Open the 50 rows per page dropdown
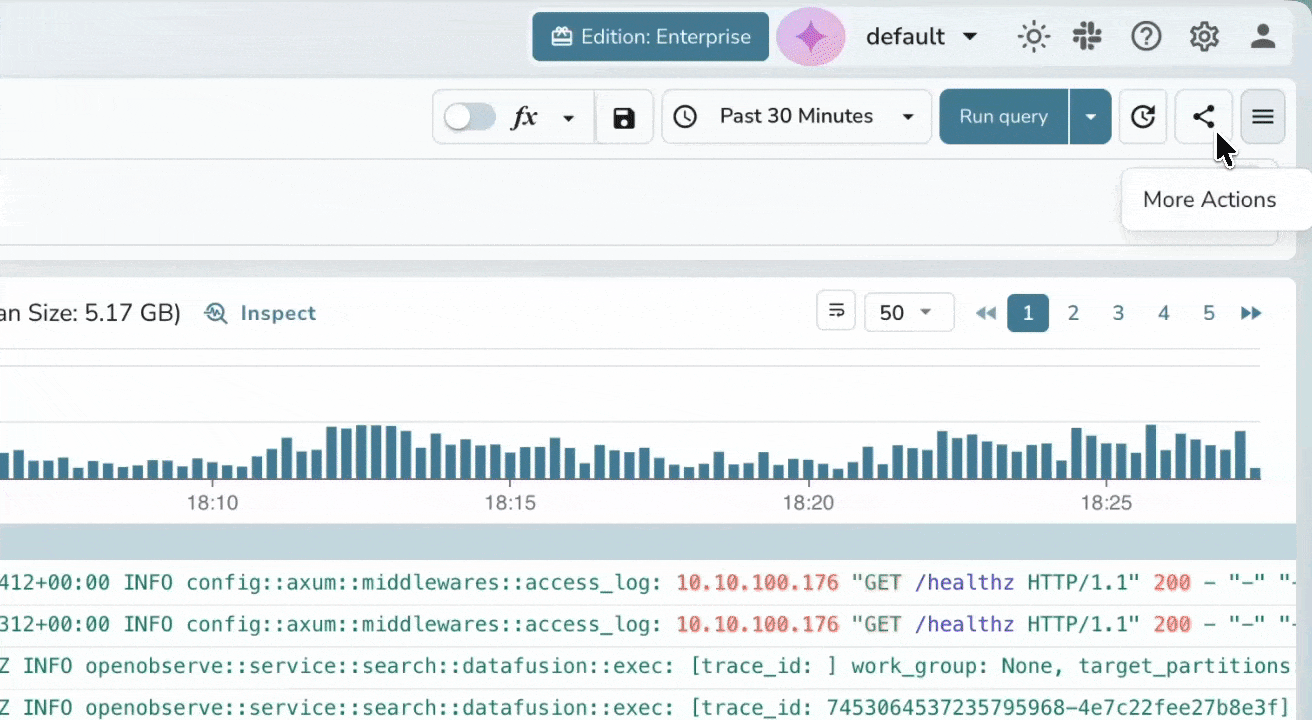Screen dimensions: 1312x720 click(x=909, y=313)
